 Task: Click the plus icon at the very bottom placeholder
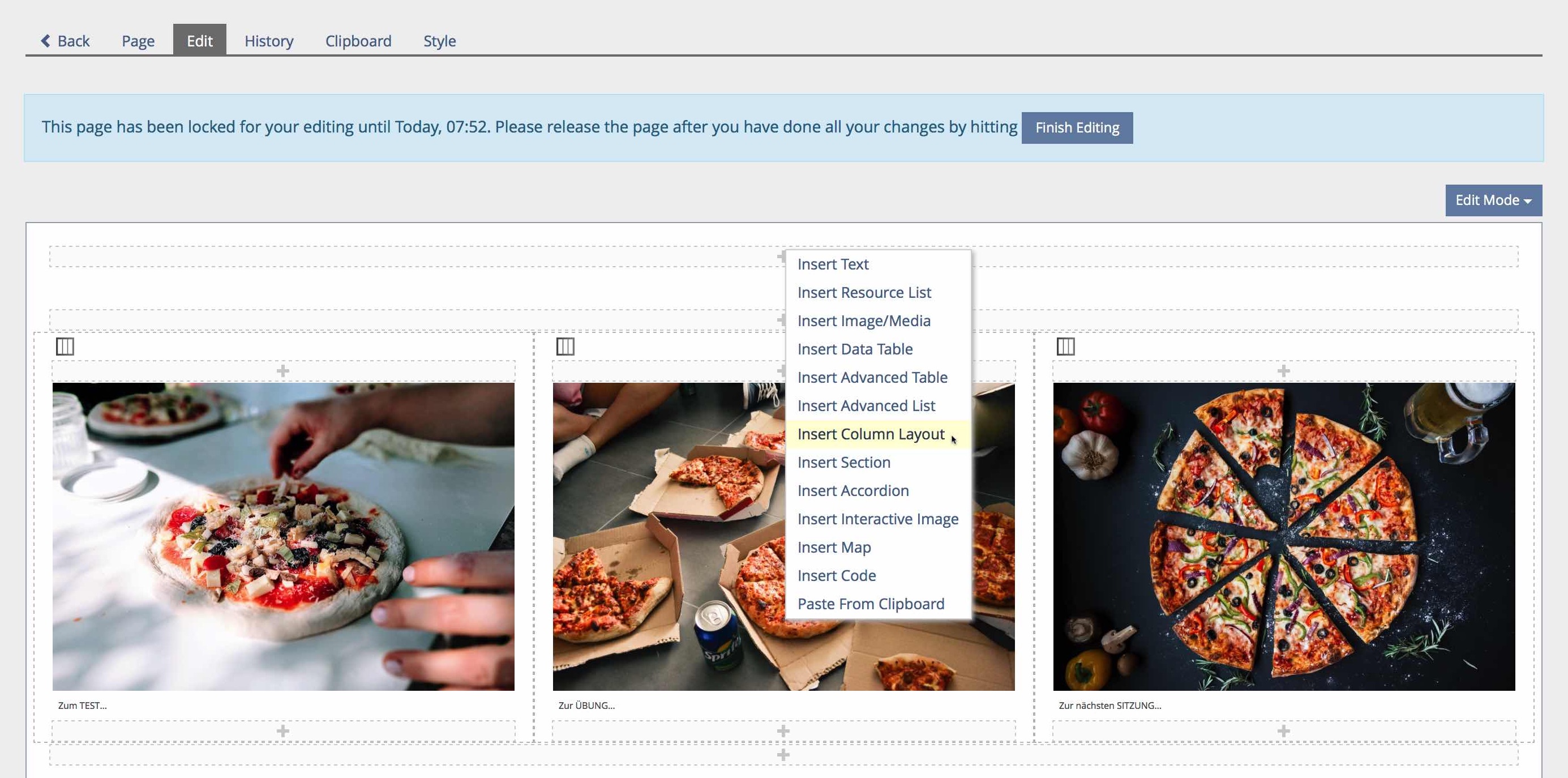783,755
